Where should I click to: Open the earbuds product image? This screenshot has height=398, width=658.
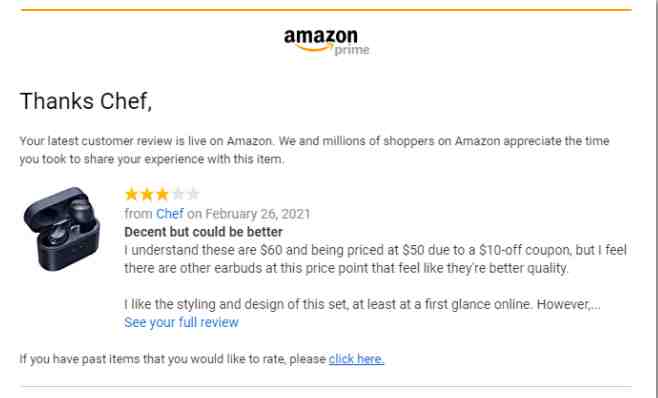click(x=62, y=229)
